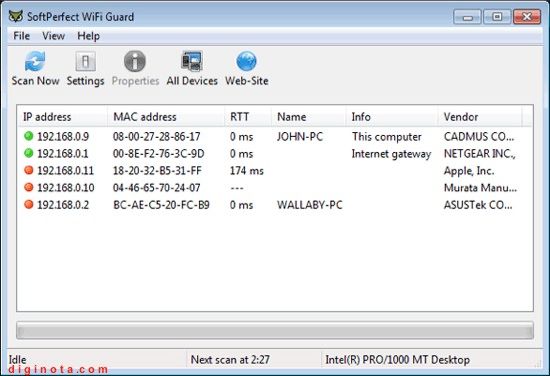Click the CADMUS CO... vendor cell
The height and width of the screenshot is (376, 550).
pos(479,136)
